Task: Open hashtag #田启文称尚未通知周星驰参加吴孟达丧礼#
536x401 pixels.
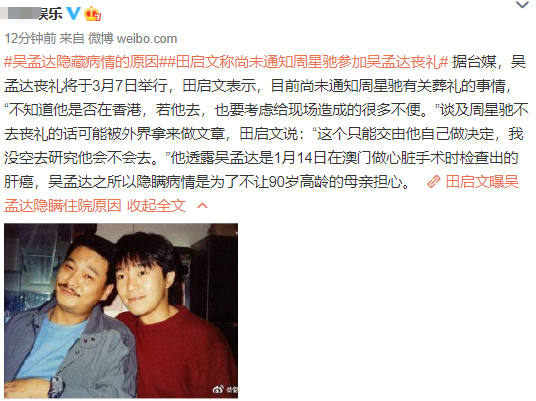Action: [307, 62]
